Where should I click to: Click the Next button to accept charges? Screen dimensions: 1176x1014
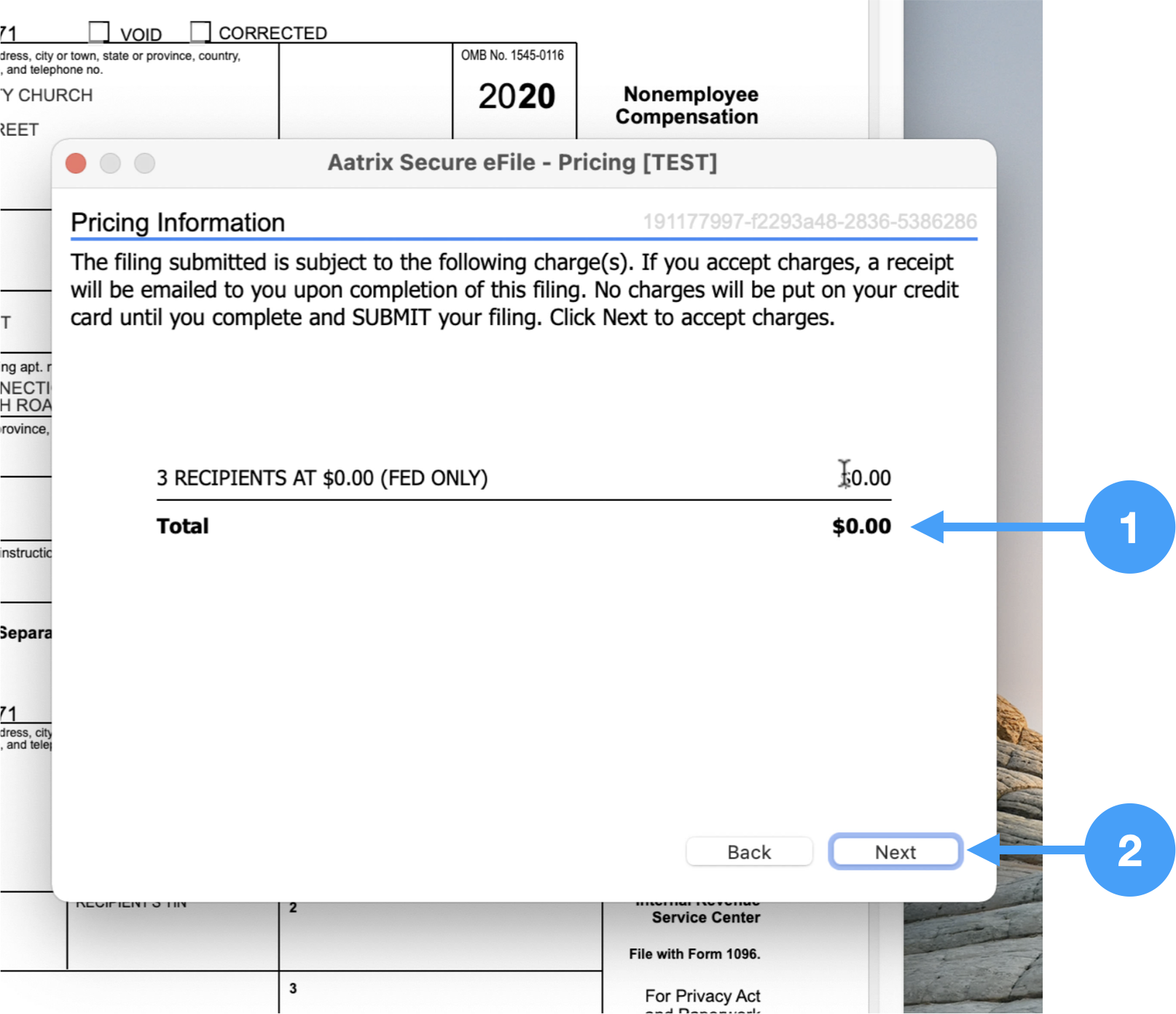click(895, 851)
